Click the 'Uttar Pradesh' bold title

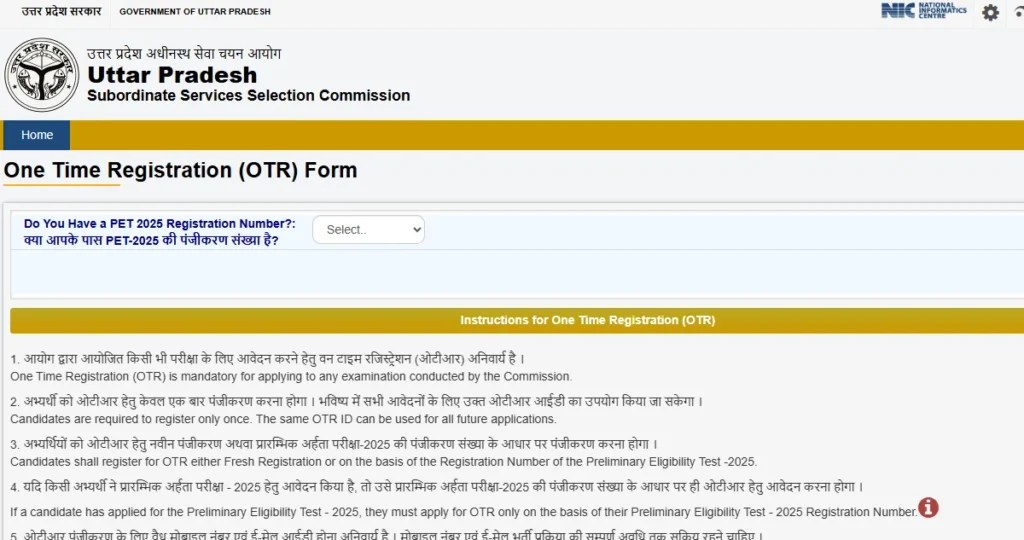coord(172,75)
